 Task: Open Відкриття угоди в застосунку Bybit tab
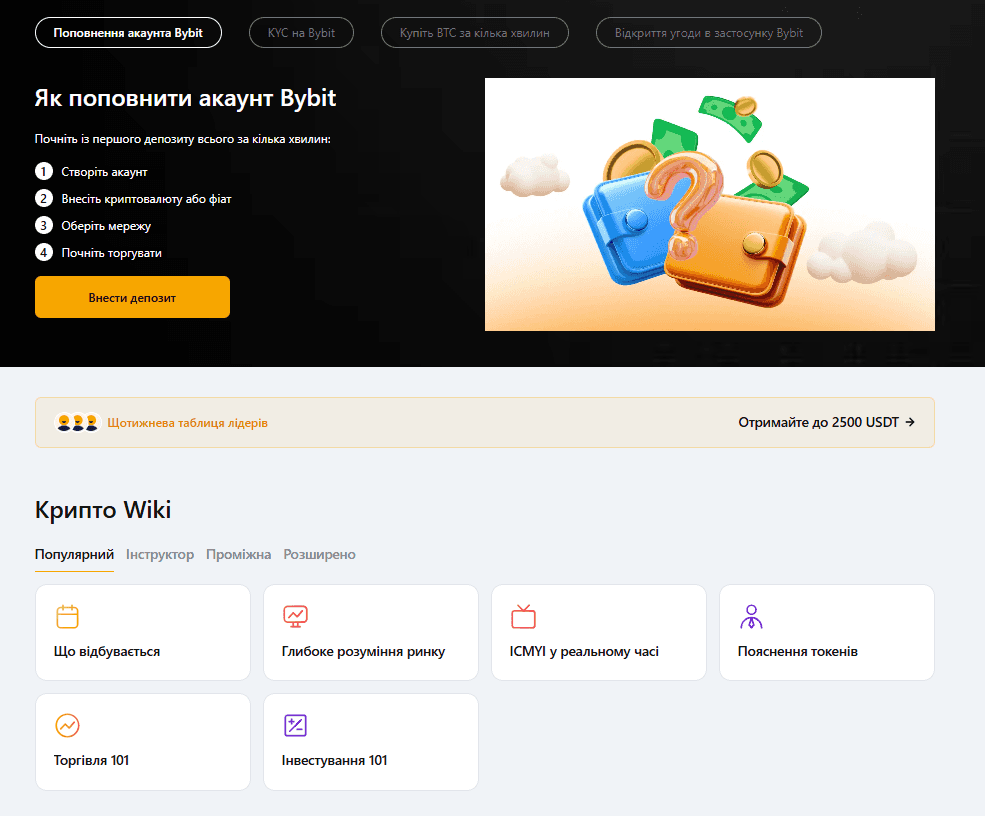coord(709,33)
